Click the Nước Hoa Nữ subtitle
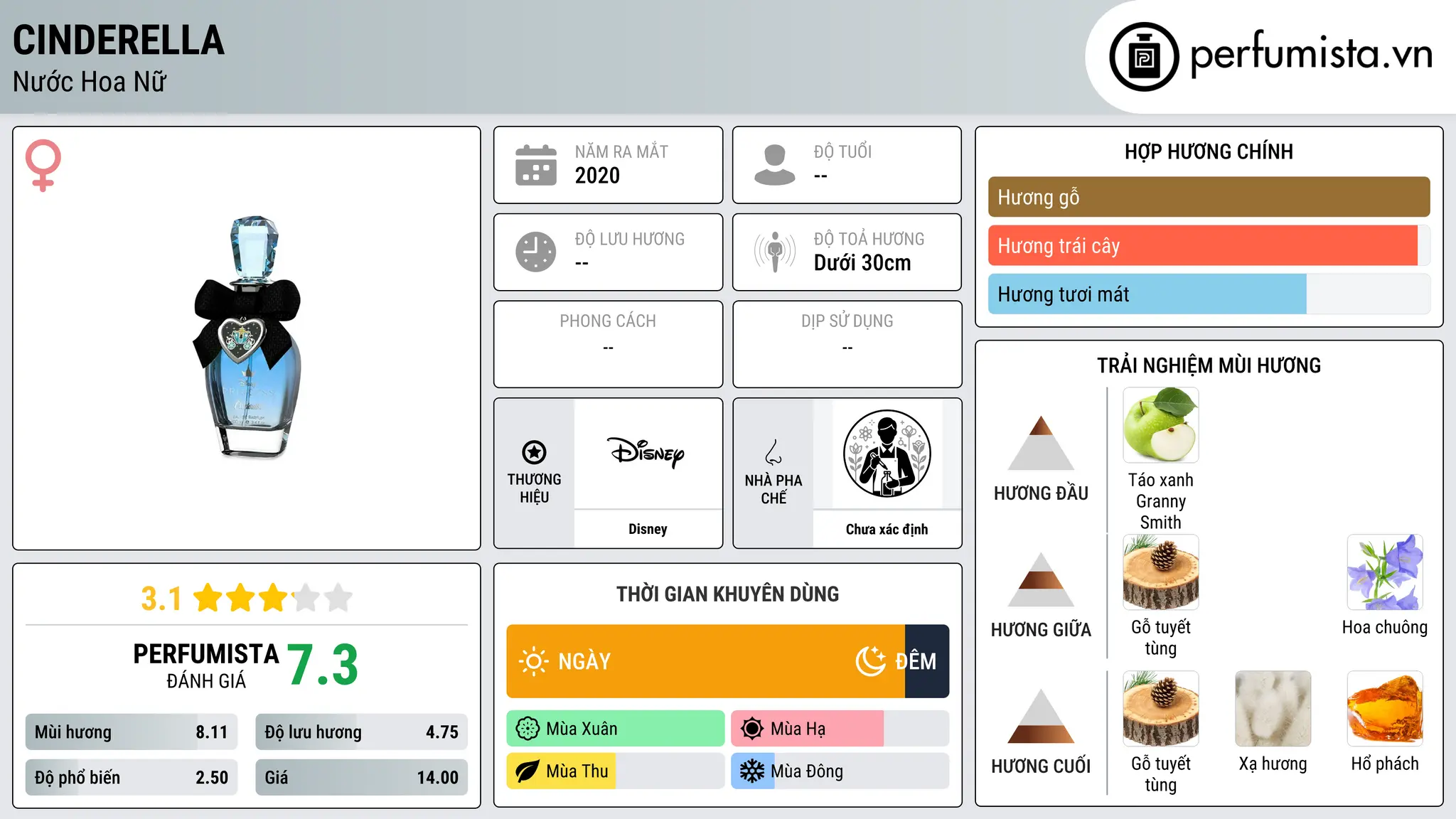Image resolution: width=1456 pixels, height=819 pixels. point(90,82)
